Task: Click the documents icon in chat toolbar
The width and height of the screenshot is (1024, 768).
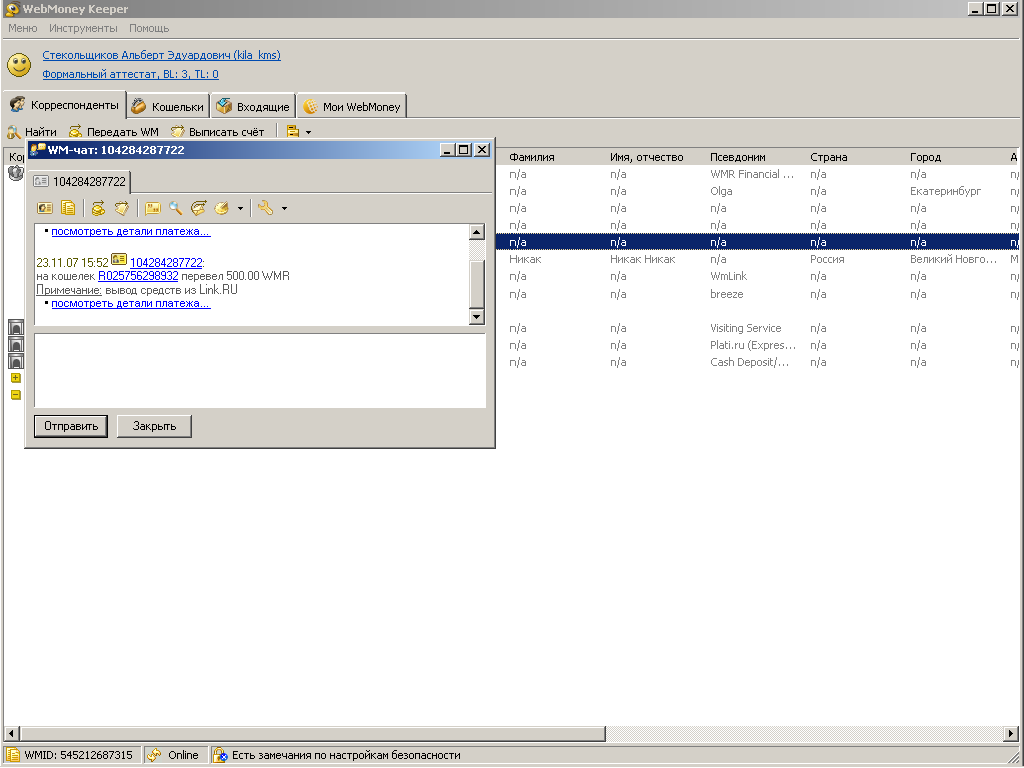Action: (68, 208)
